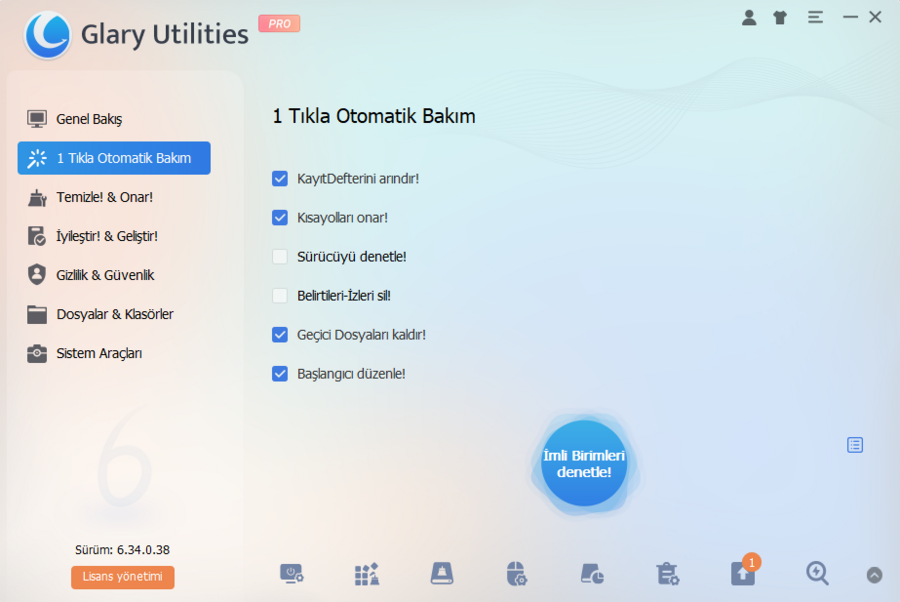Screen dimensions: 900x602
Task: Check the Belirtileri-İzleri sil! option
Action: tap(280, 296)
